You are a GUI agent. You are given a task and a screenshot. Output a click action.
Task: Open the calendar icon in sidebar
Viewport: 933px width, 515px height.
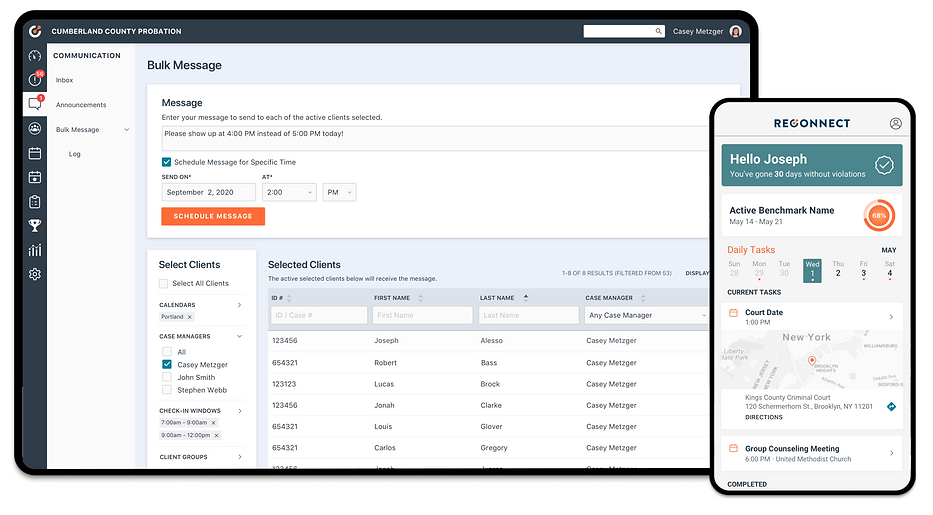click(35, 153)
